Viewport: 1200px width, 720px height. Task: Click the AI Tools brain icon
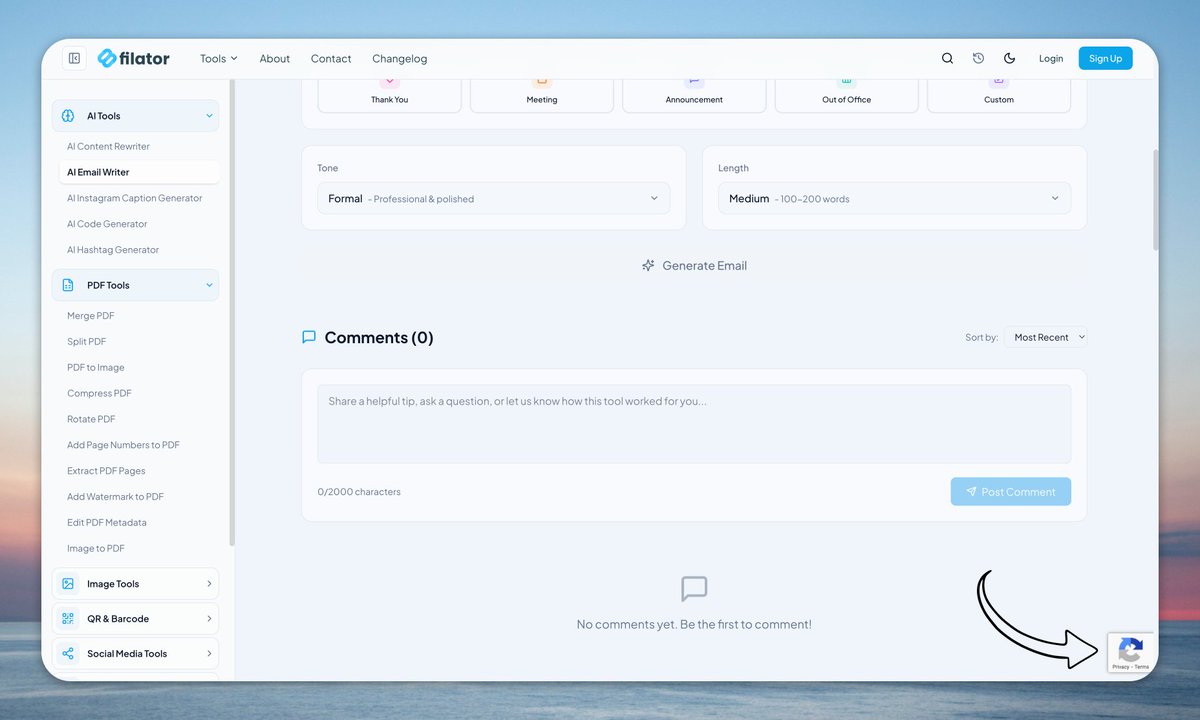[x=68, y=116]
